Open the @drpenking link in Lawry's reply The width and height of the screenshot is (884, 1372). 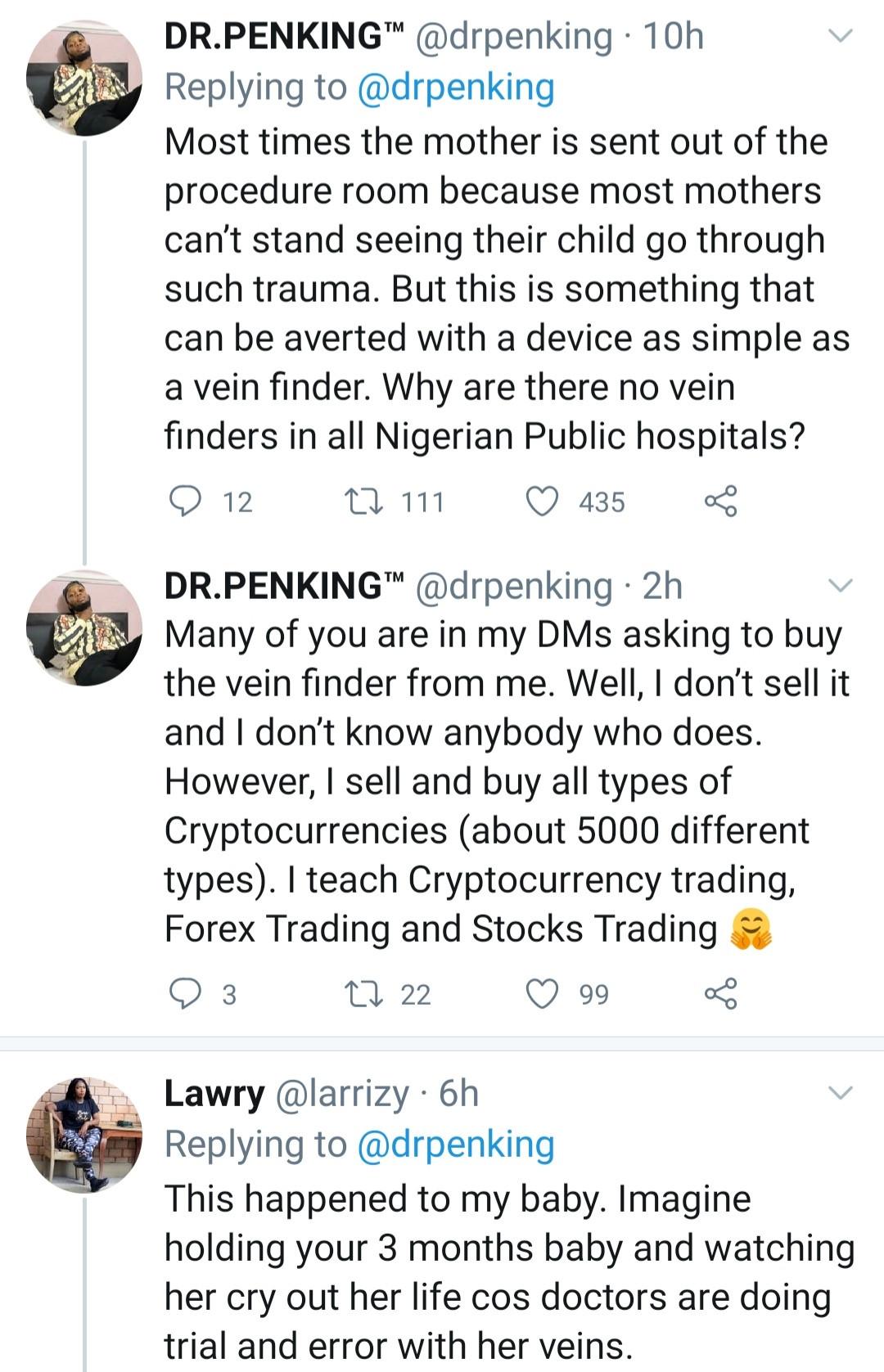tap(456, 1145)
